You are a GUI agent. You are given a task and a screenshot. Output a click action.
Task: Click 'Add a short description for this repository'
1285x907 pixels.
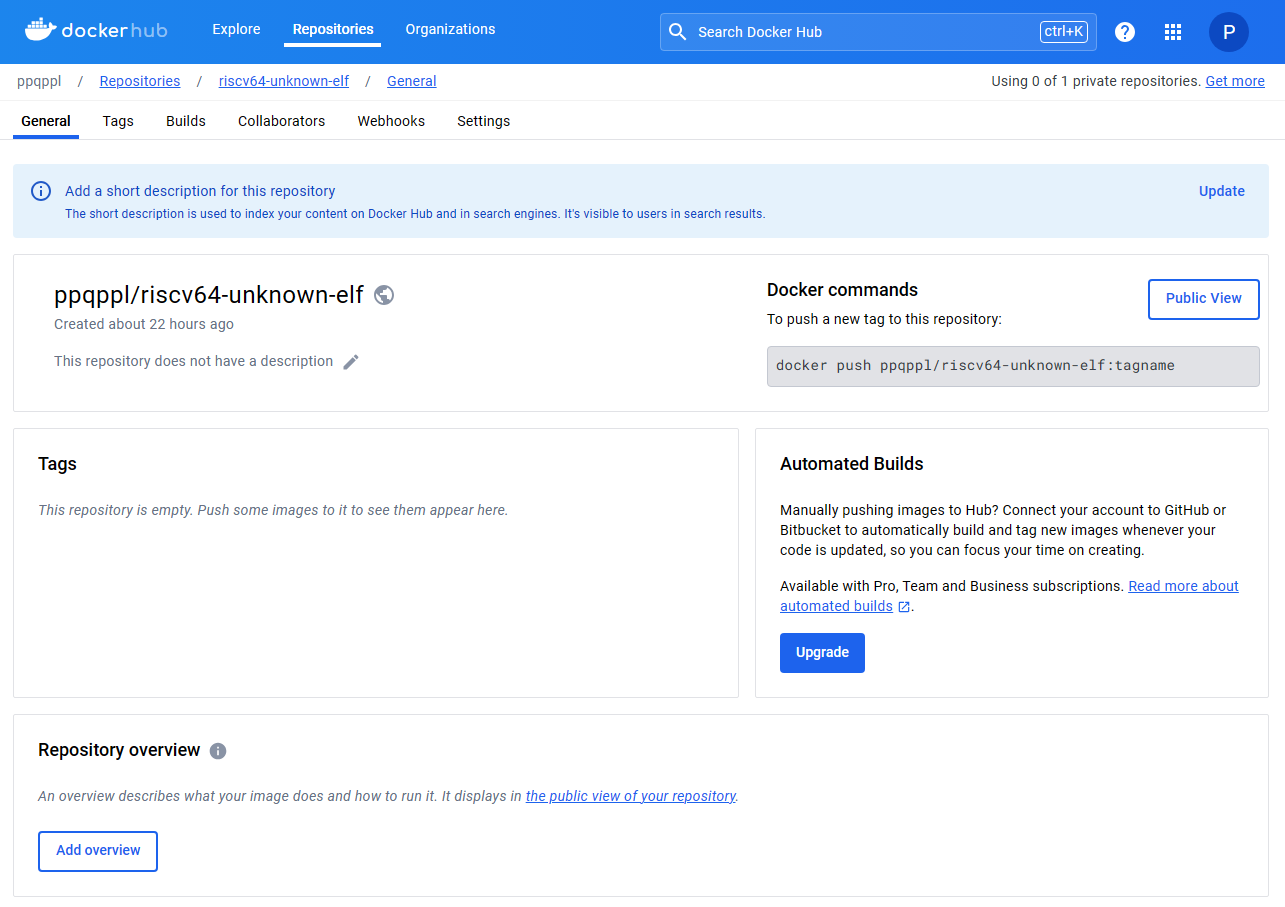(x=200, y=191)
